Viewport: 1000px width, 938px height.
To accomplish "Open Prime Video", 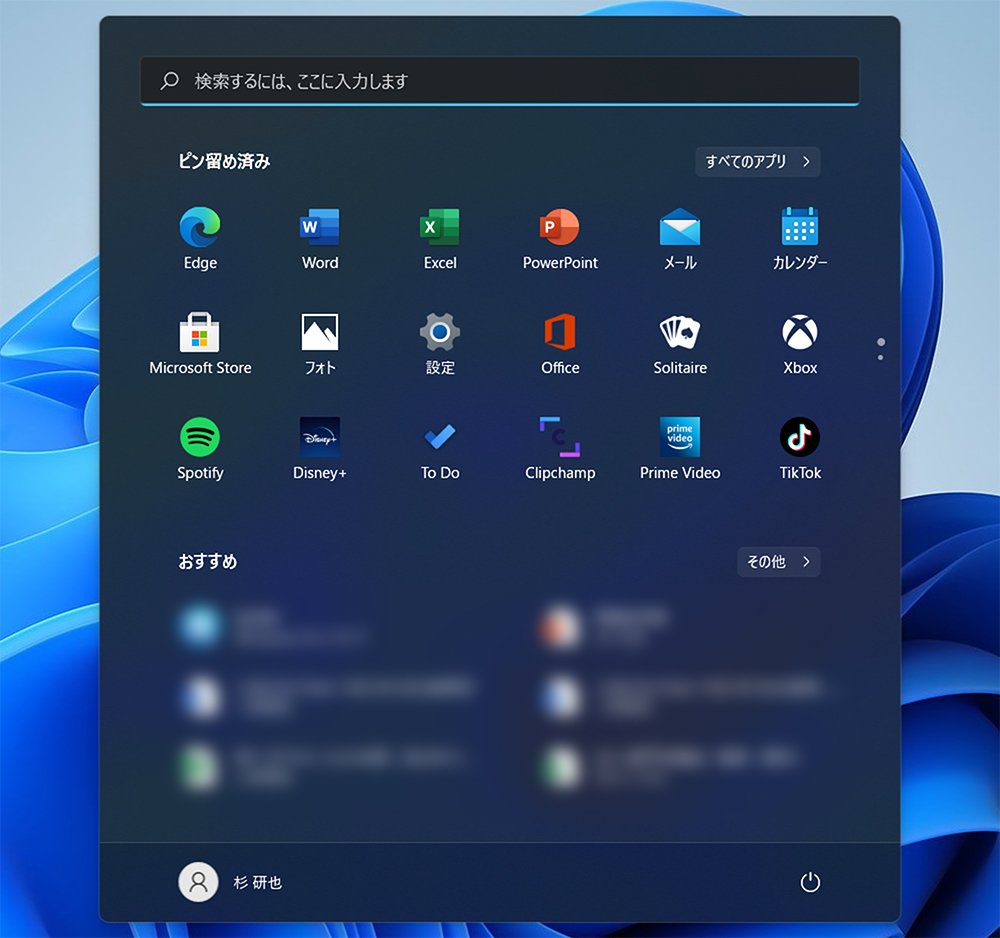I will pyautogui.click(x=680, y=450).
